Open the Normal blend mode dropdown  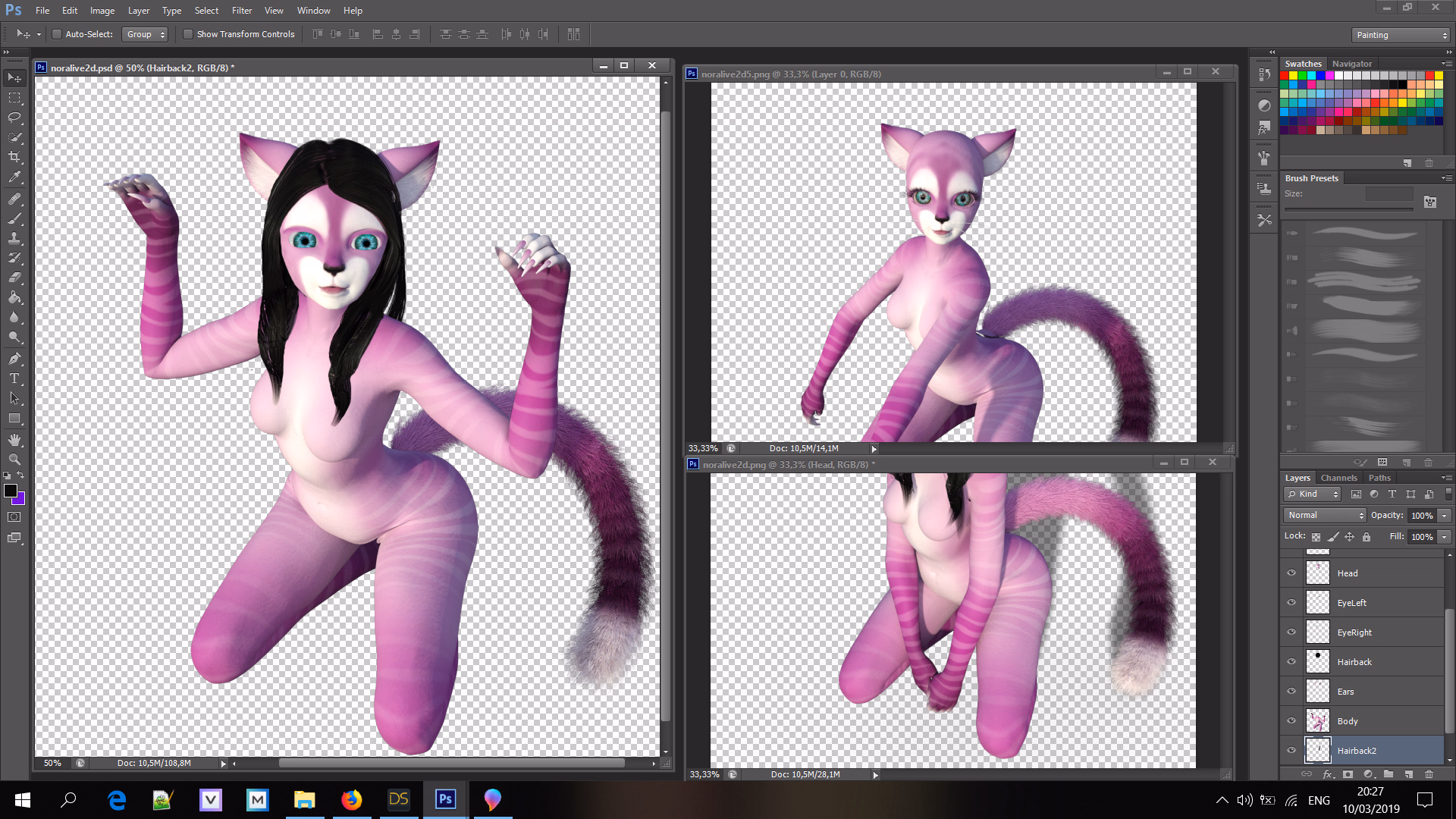coord(1325,515)
